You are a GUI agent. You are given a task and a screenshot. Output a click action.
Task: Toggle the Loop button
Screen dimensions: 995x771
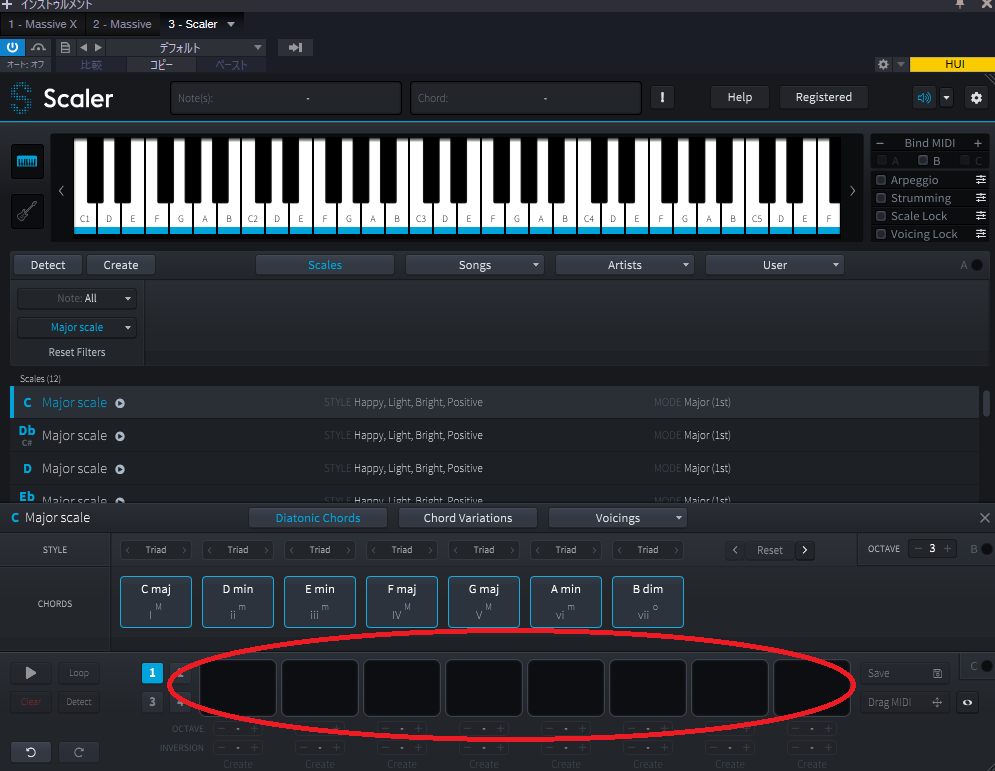79,673
